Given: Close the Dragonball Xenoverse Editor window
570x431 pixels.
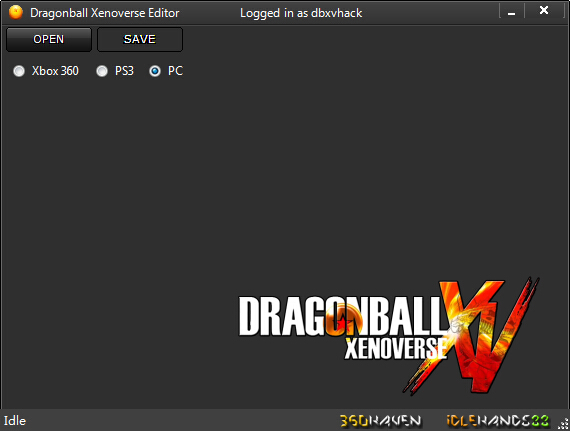Looking at the screenshot, I should tap(544, 11).
